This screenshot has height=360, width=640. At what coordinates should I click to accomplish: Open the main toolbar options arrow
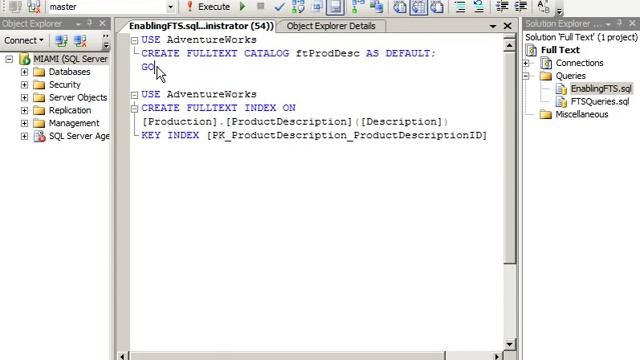click(x=559, y=11)
